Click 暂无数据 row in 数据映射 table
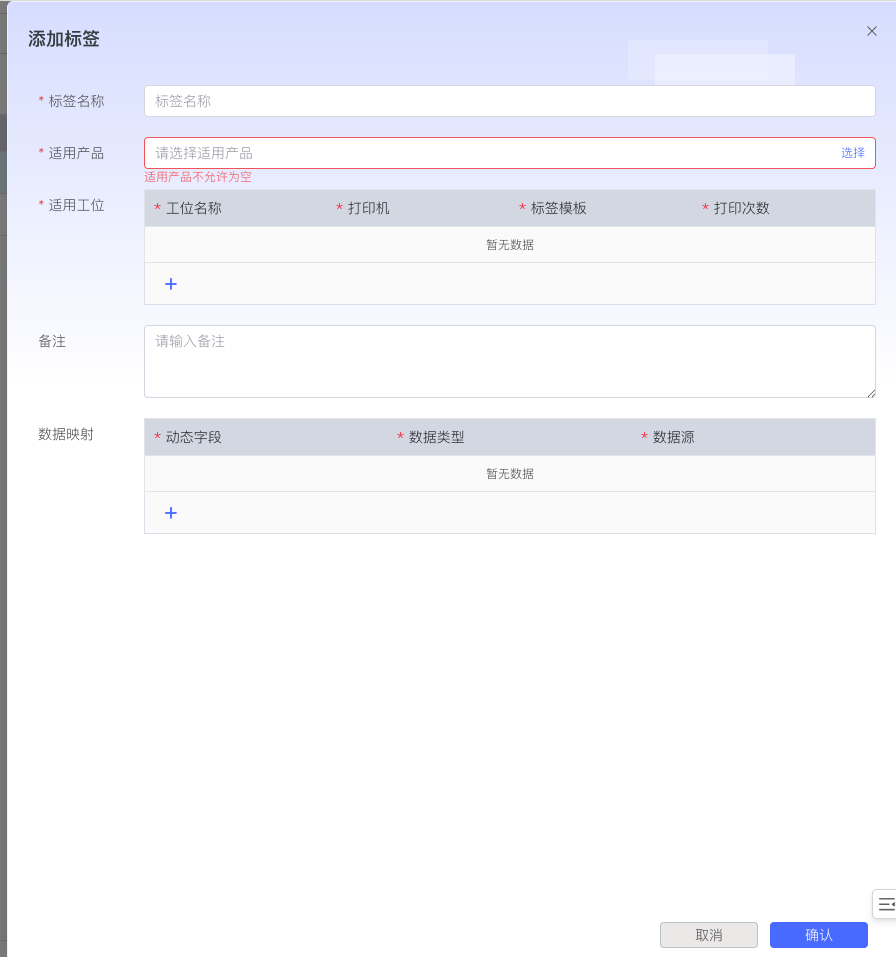The width and height of the screenshot is (896, 957). pyautogui.click(x=509, y=474)
